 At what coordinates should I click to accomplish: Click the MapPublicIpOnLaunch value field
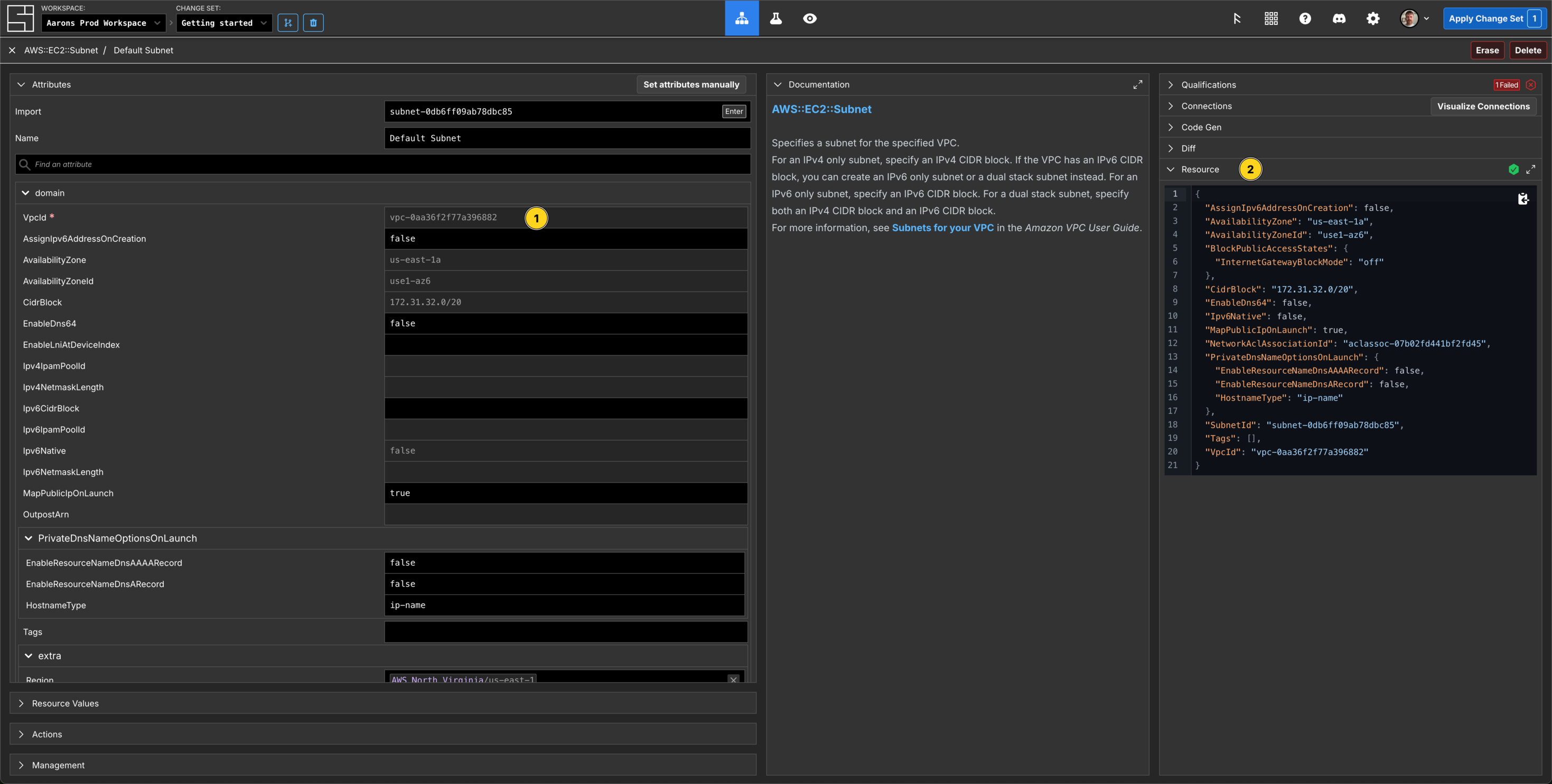[566, 493]
